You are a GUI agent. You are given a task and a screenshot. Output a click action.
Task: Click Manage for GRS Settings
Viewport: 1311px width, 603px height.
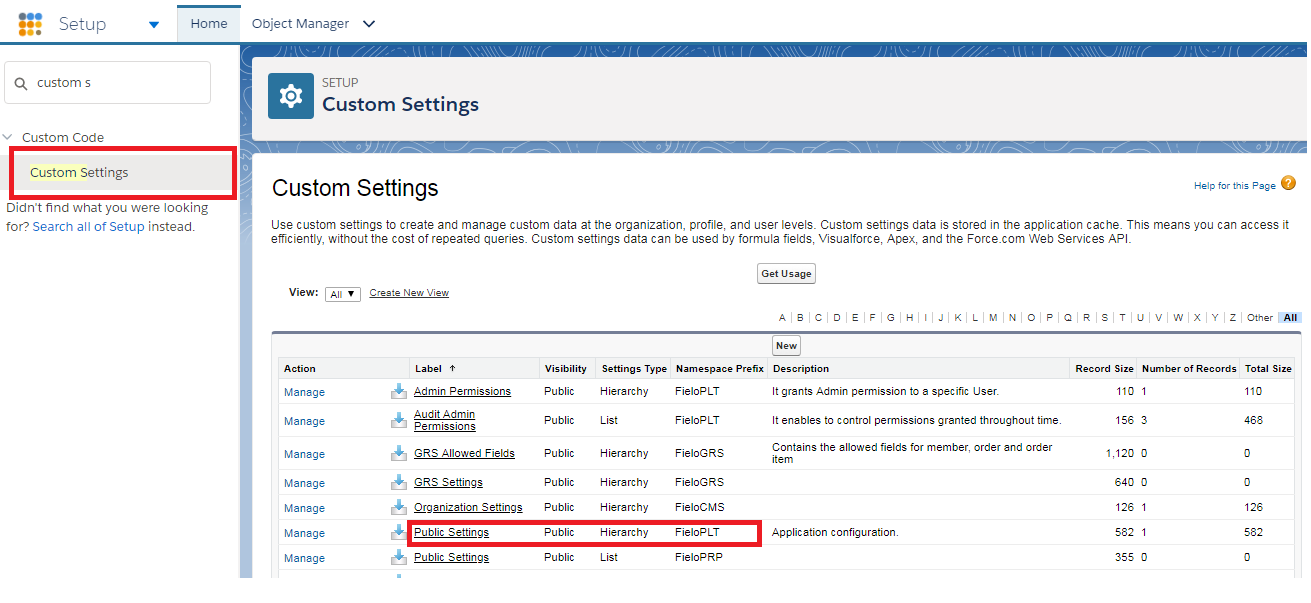(x=304, y=483)
